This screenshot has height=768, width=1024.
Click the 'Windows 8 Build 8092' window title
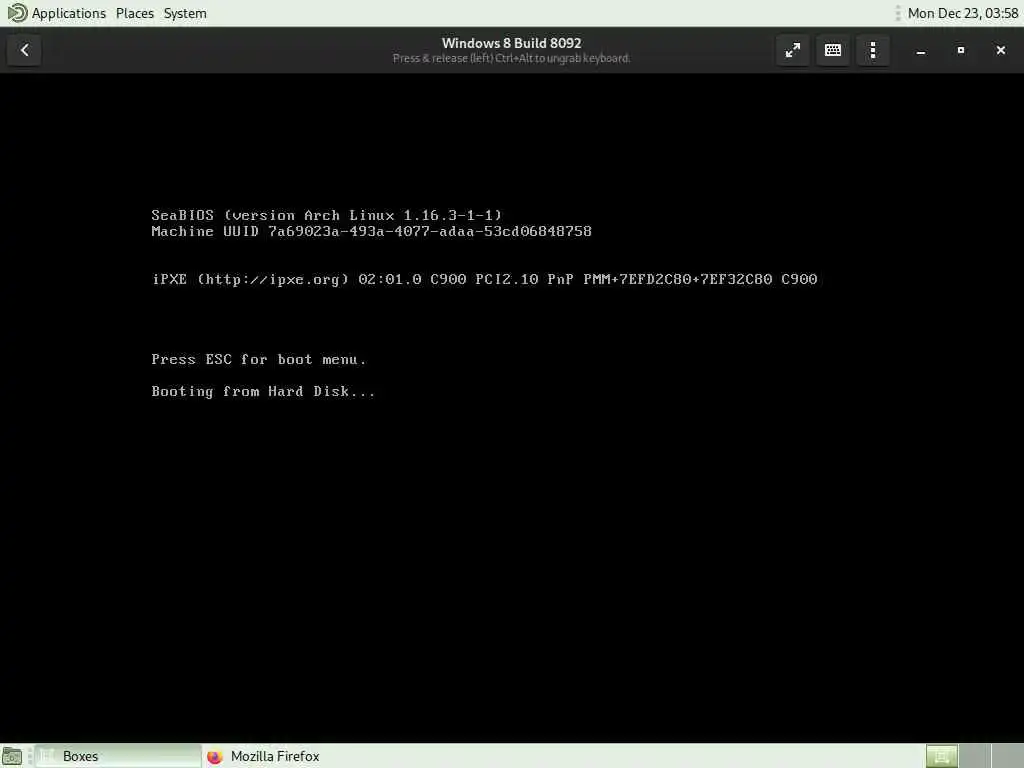click(x=511, y=43)
